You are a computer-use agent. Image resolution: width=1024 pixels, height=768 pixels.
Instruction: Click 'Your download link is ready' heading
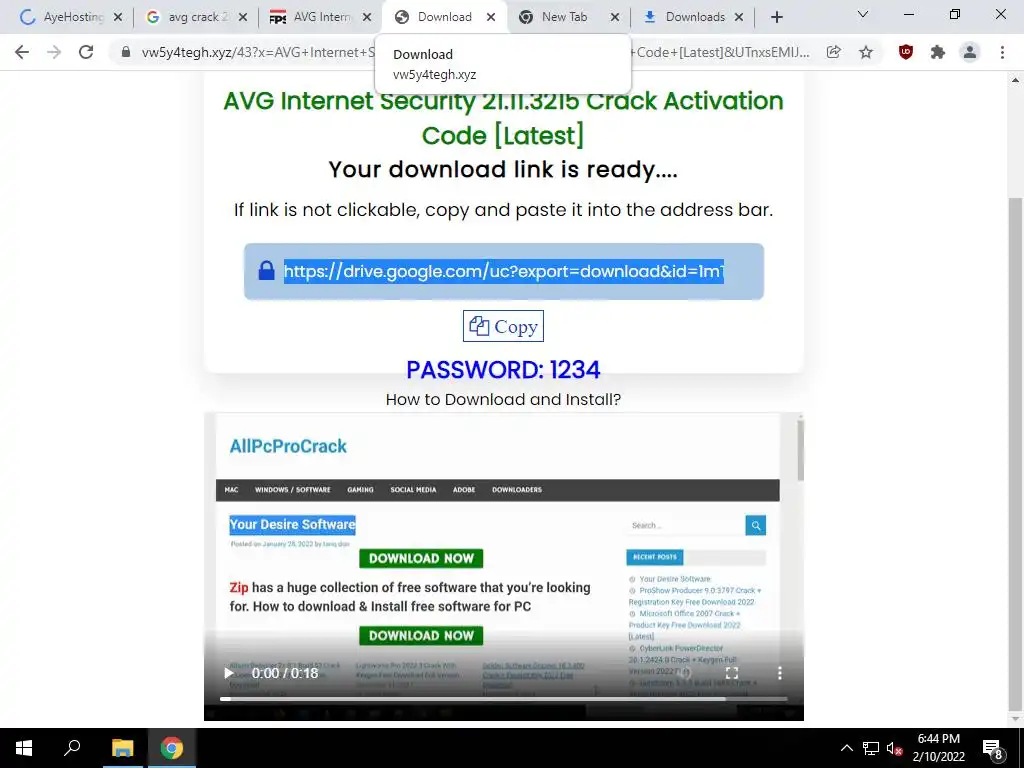point(503,170)
